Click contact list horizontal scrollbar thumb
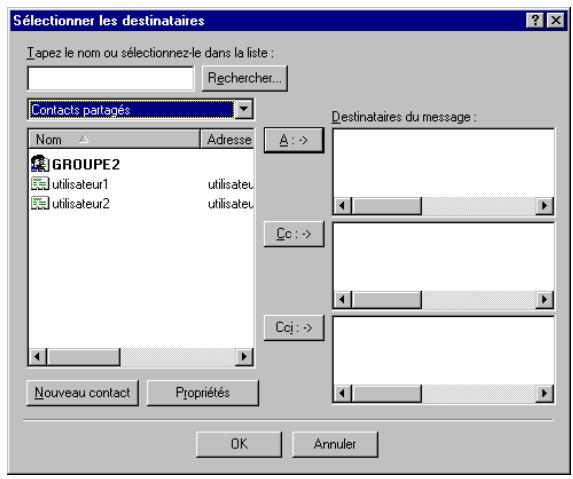Image resolution: width=573 pixels, height=479 pixels. tap(83, 357)
